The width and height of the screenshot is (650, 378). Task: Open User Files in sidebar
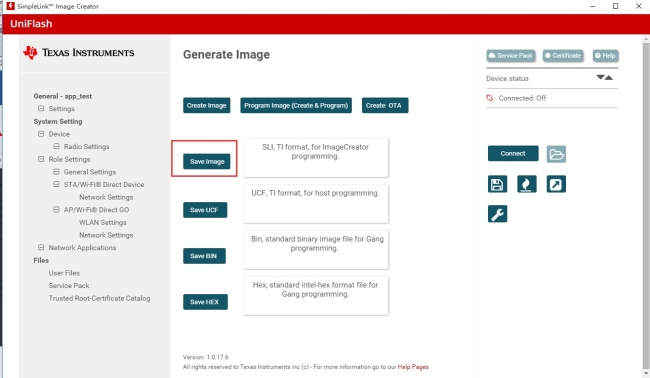[64, 273]
